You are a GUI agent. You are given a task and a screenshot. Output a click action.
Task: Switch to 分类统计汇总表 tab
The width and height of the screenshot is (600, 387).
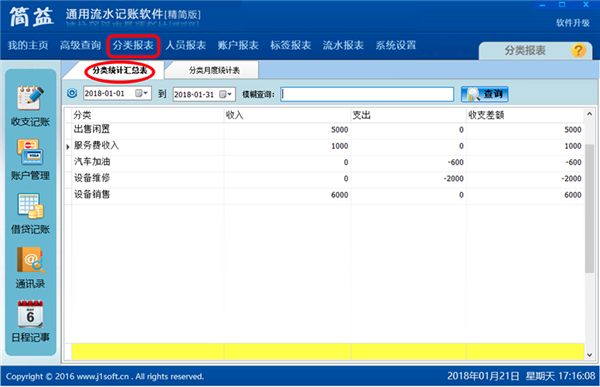[119, 70]
